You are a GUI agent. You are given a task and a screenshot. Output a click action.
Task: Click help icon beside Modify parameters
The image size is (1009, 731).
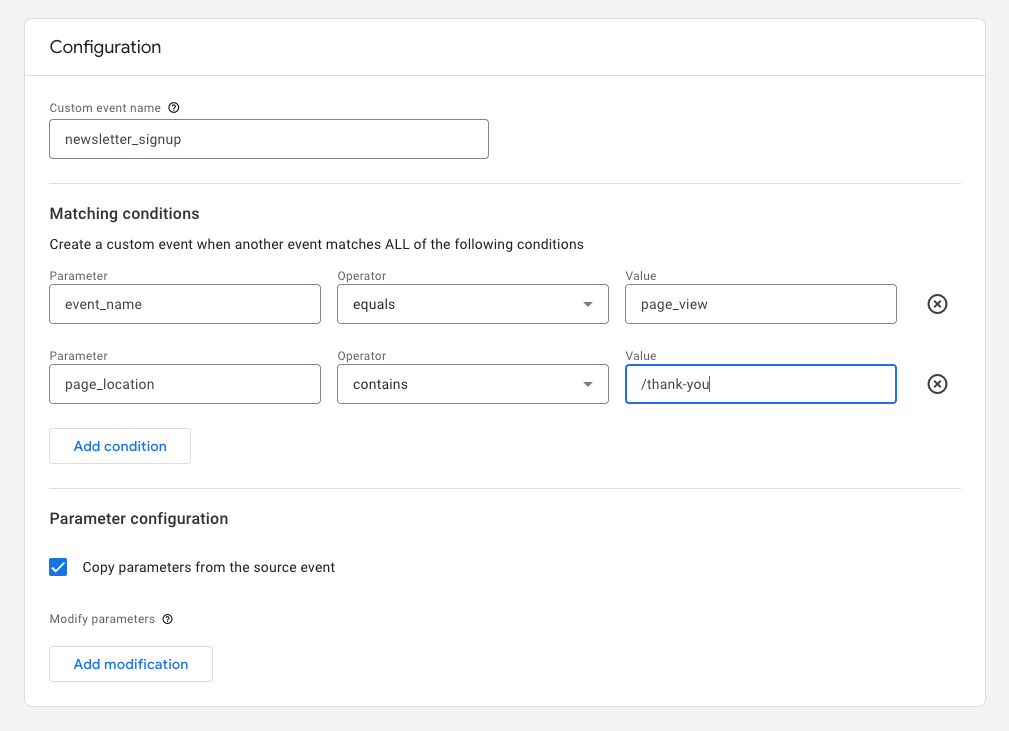coord(168,619)
